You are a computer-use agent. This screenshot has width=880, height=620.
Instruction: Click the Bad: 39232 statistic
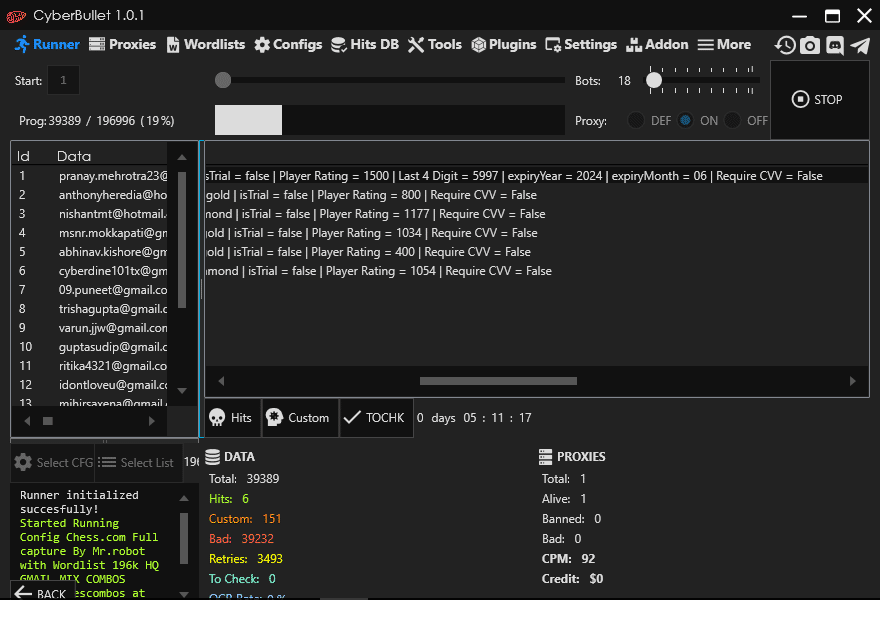click(241, 539)
